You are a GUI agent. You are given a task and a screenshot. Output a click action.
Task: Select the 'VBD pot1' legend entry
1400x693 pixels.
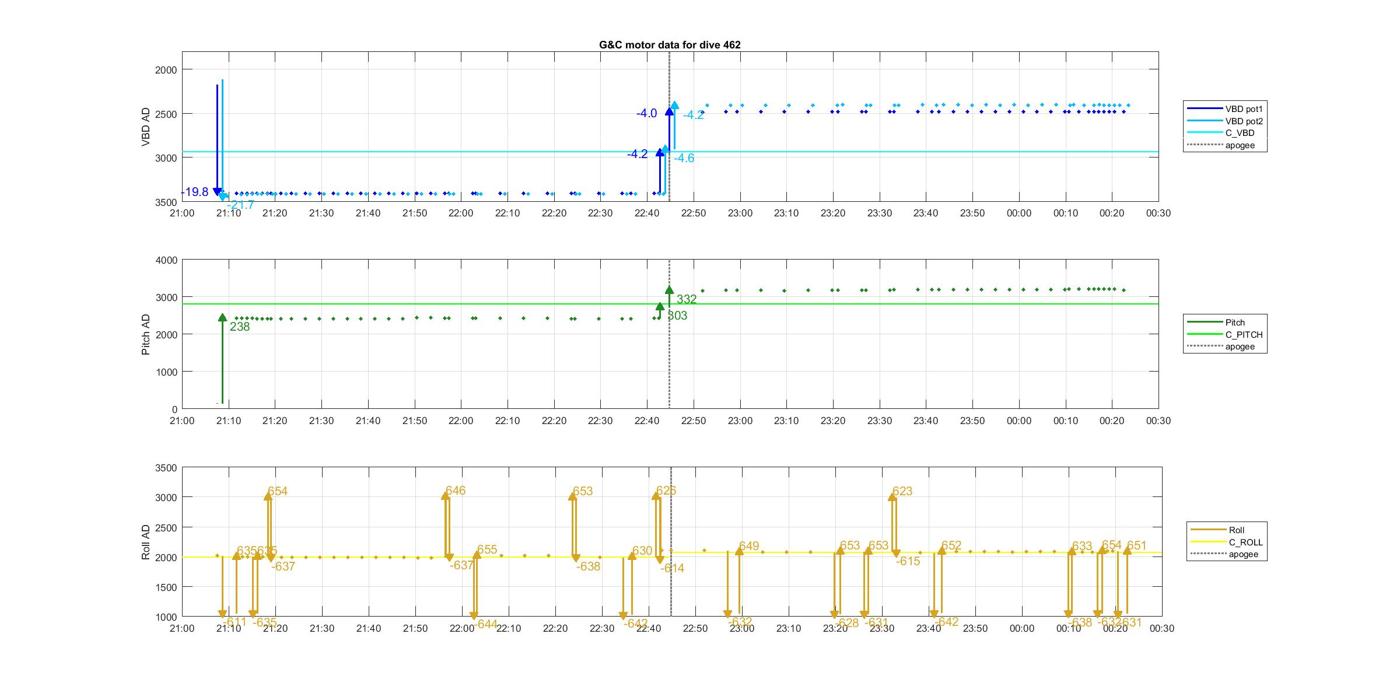1227,108
